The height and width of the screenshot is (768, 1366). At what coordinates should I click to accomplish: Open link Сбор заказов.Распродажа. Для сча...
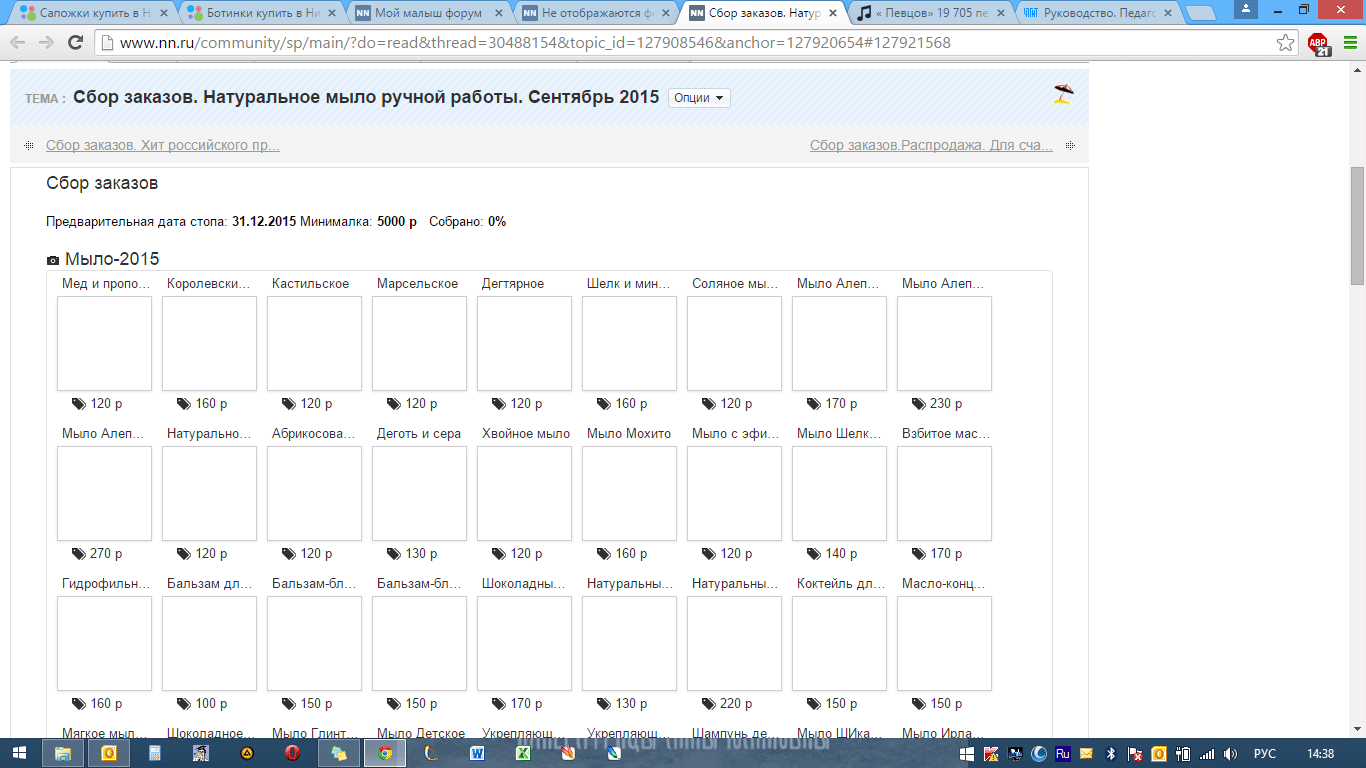click(x=931, y=145)
